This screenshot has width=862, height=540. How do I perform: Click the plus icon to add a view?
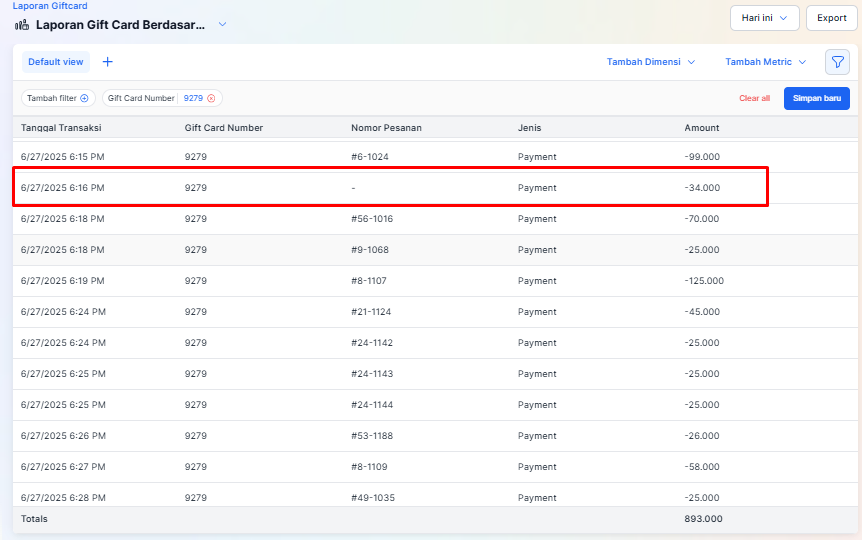[108, 62]
